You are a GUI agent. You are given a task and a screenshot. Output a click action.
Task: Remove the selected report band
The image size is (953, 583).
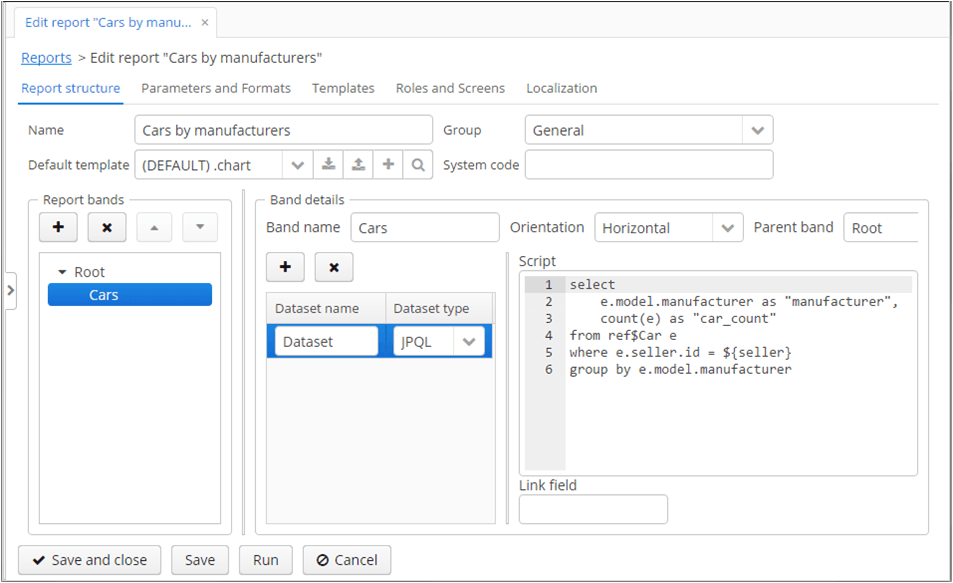(106, 227)
